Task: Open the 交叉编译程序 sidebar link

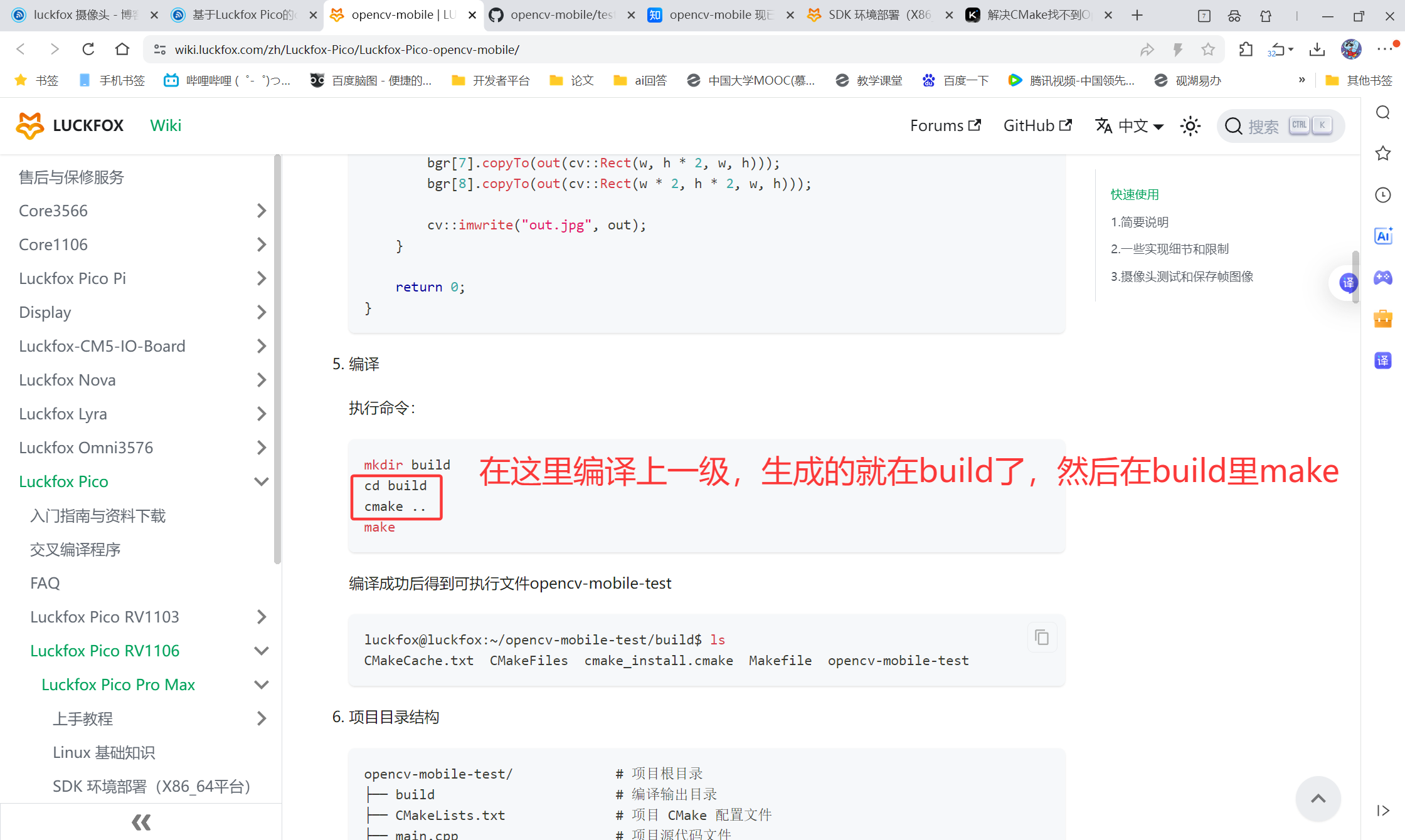Action: coord(75,549)
